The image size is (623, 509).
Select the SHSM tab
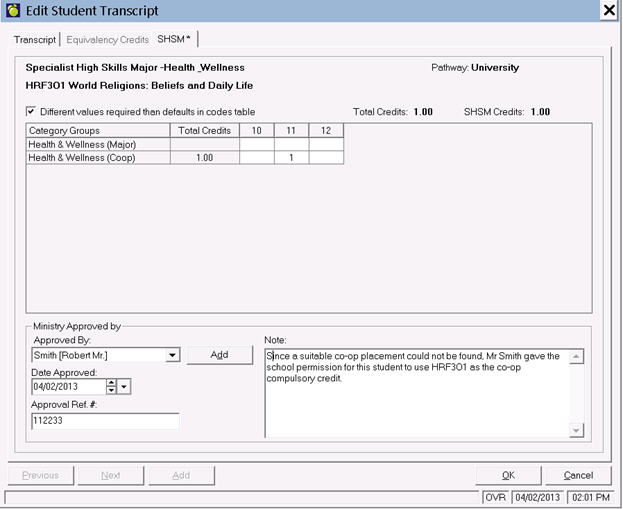pos(173,39)
